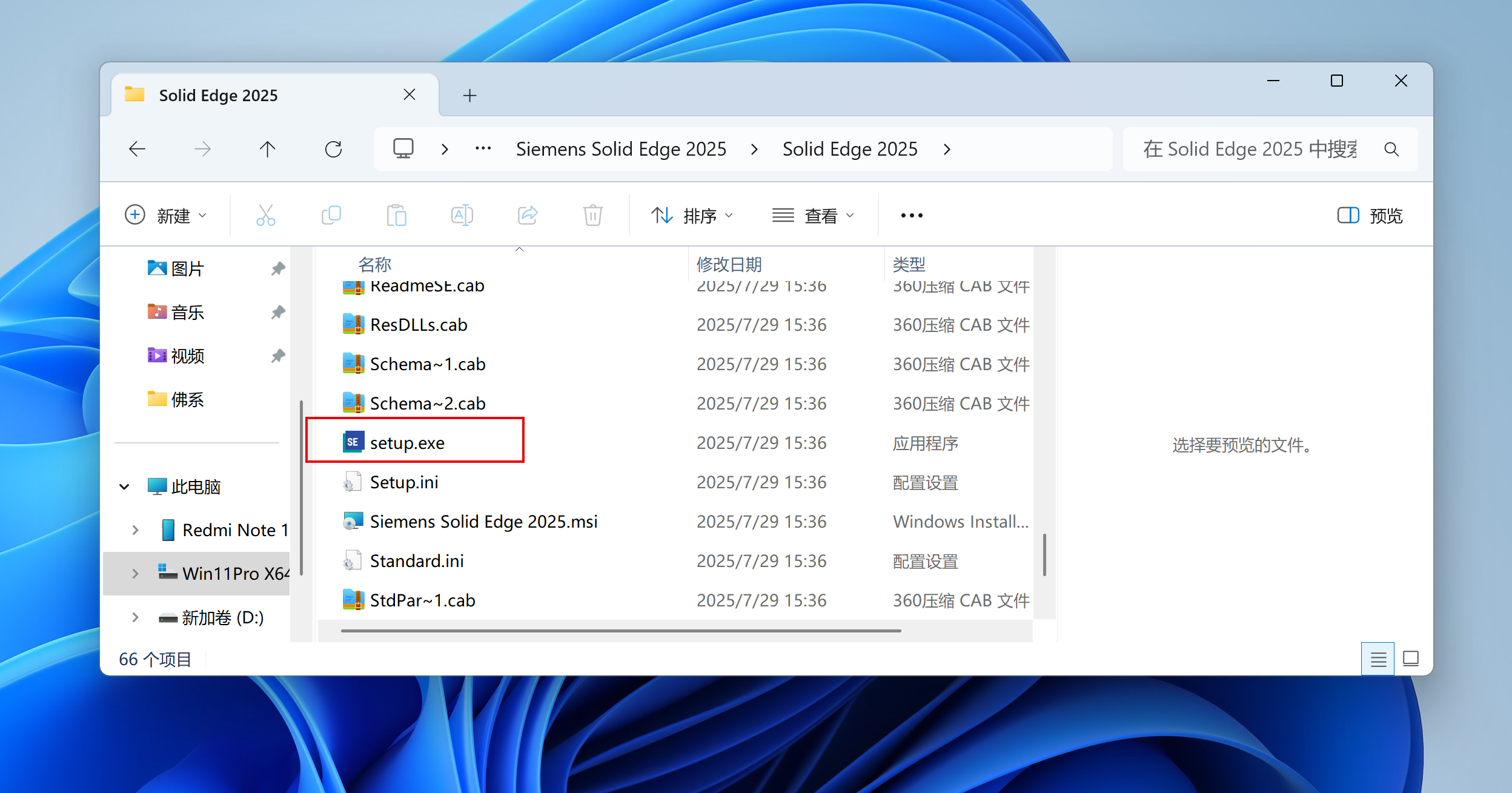
Task: Select the setup.exe file
Action: point(407,443)
